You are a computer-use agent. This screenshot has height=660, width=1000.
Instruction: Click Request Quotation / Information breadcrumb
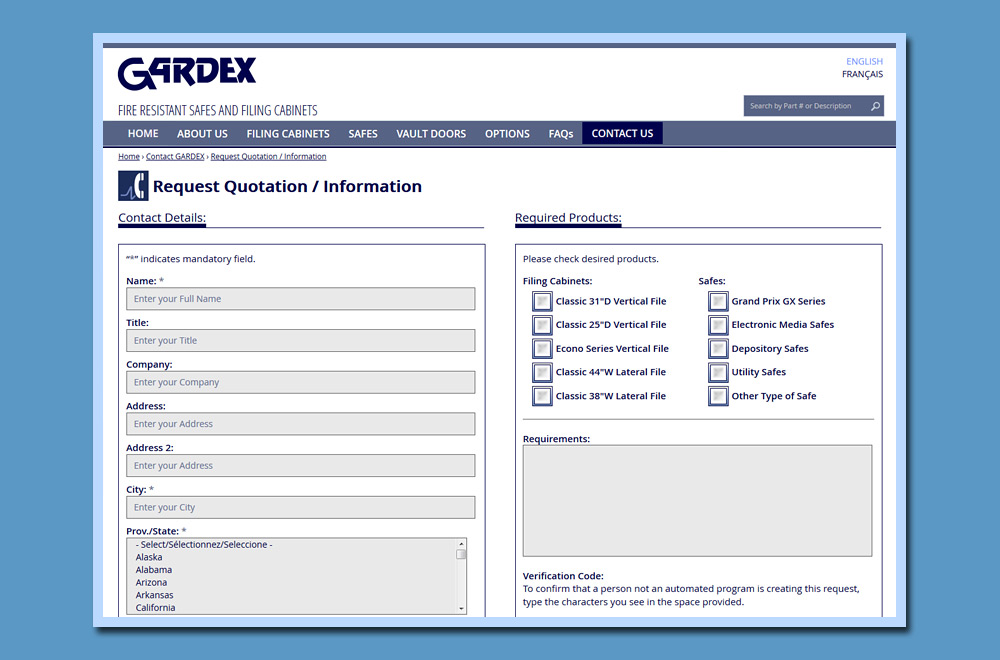click(x=268, y=157)
